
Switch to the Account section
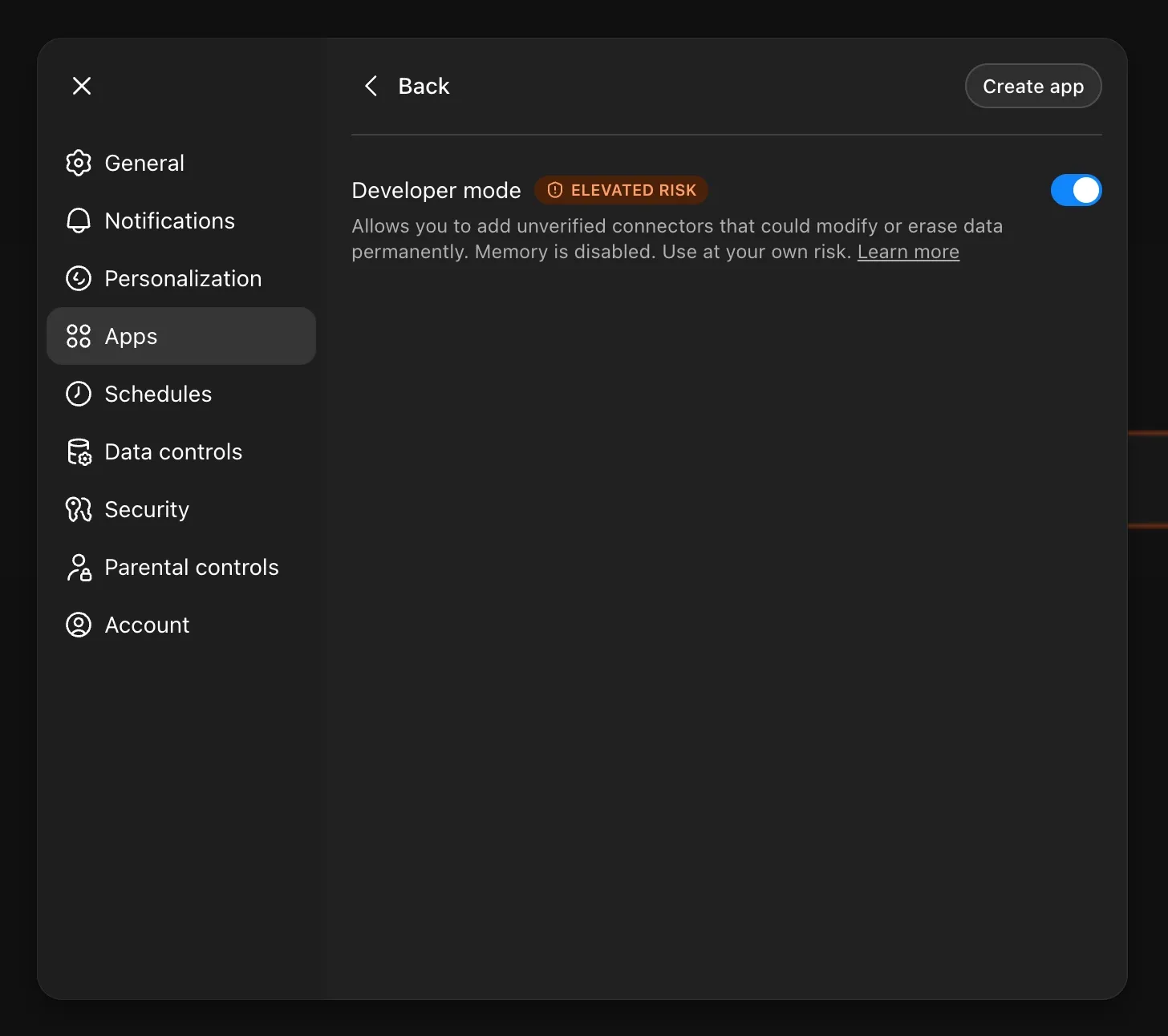[147, 625]
